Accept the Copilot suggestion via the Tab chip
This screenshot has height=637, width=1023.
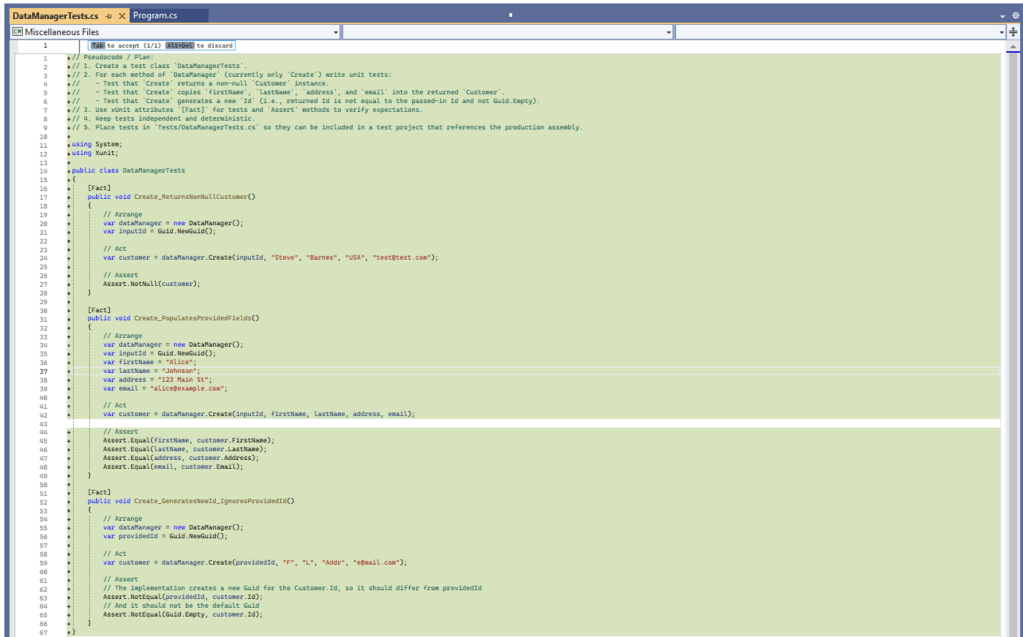click(97, 44)
